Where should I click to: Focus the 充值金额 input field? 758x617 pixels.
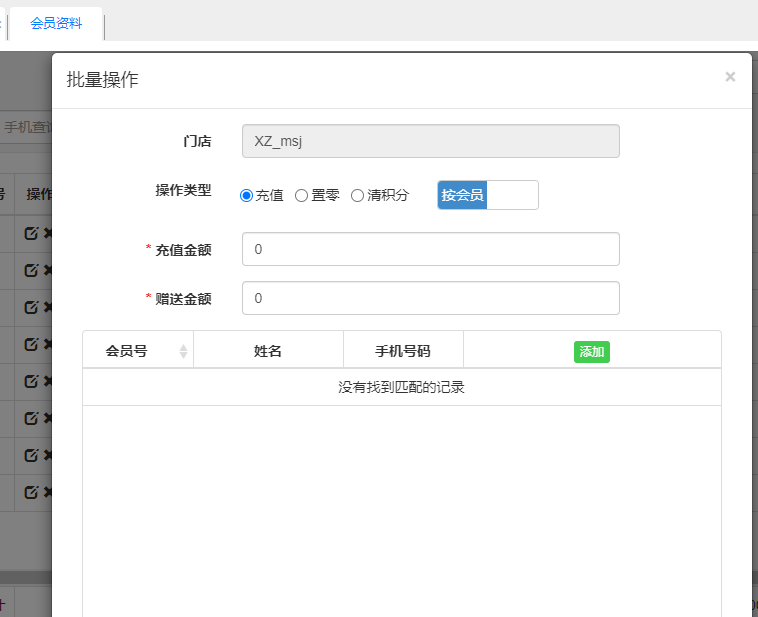pyautogui.click(x=430, y=249)
